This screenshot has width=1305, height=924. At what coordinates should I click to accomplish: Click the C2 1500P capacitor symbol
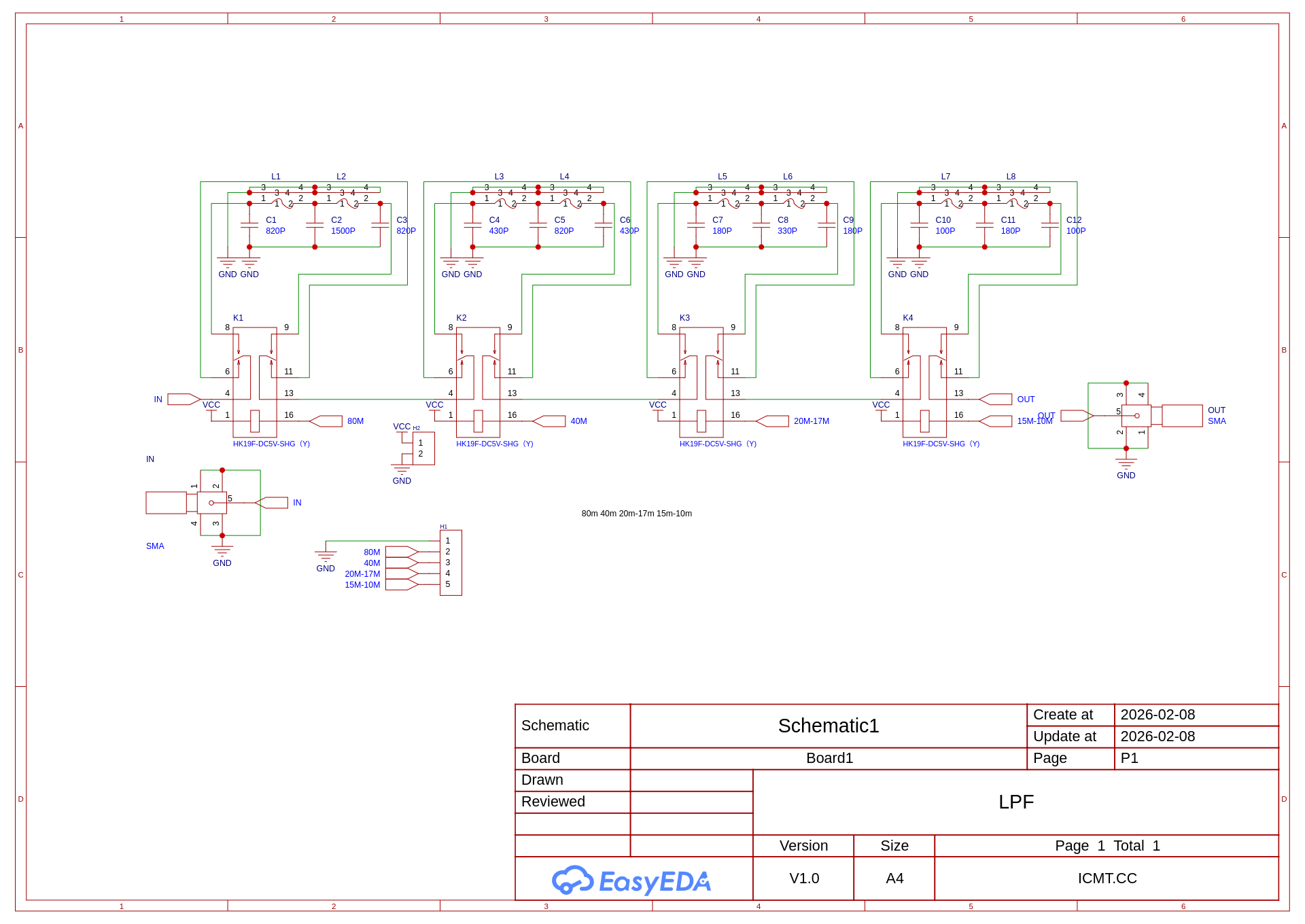(x=315, y=225)
